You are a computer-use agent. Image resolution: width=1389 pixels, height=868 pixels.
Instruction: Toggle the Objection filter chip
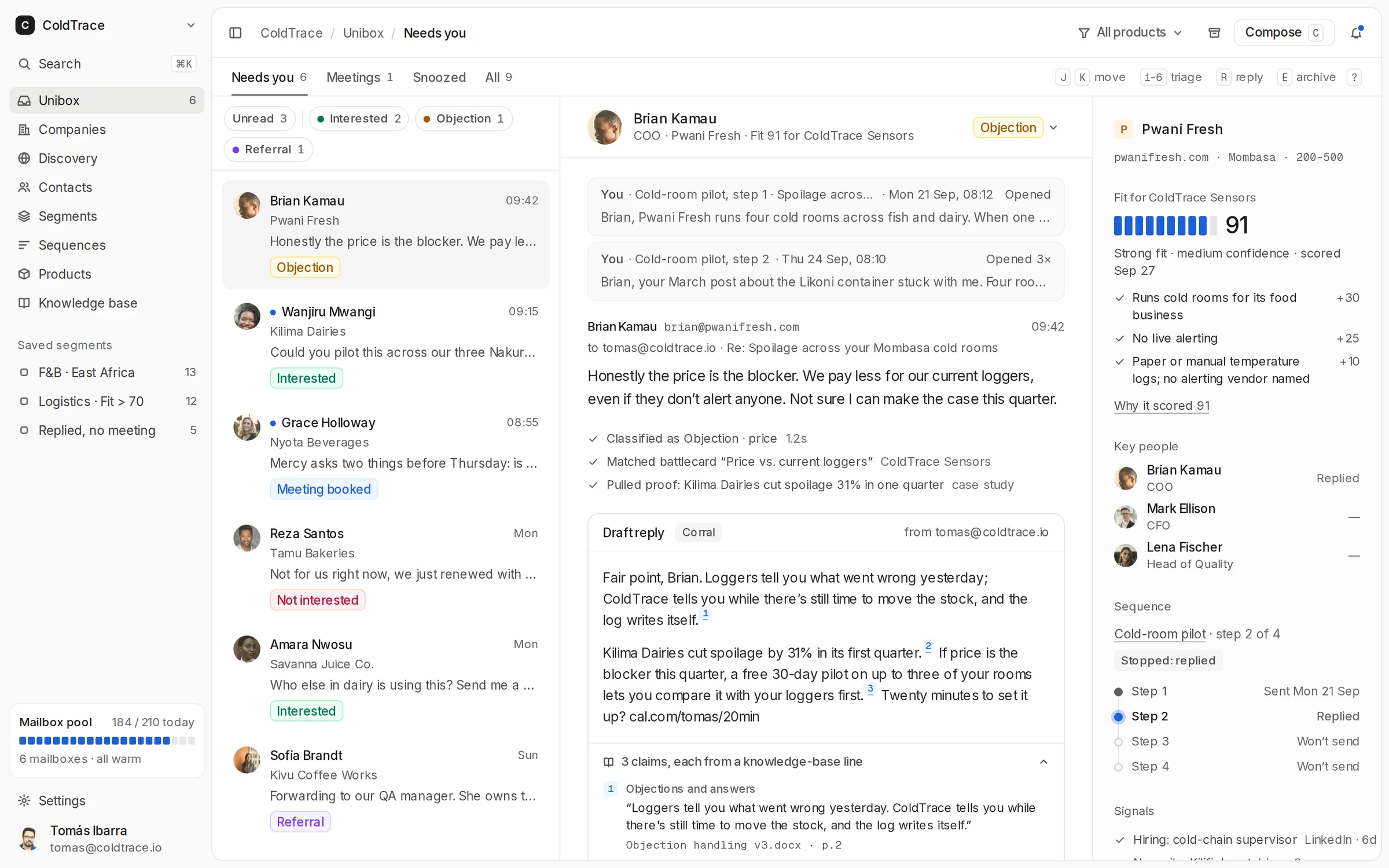click(x=464, y=119)
